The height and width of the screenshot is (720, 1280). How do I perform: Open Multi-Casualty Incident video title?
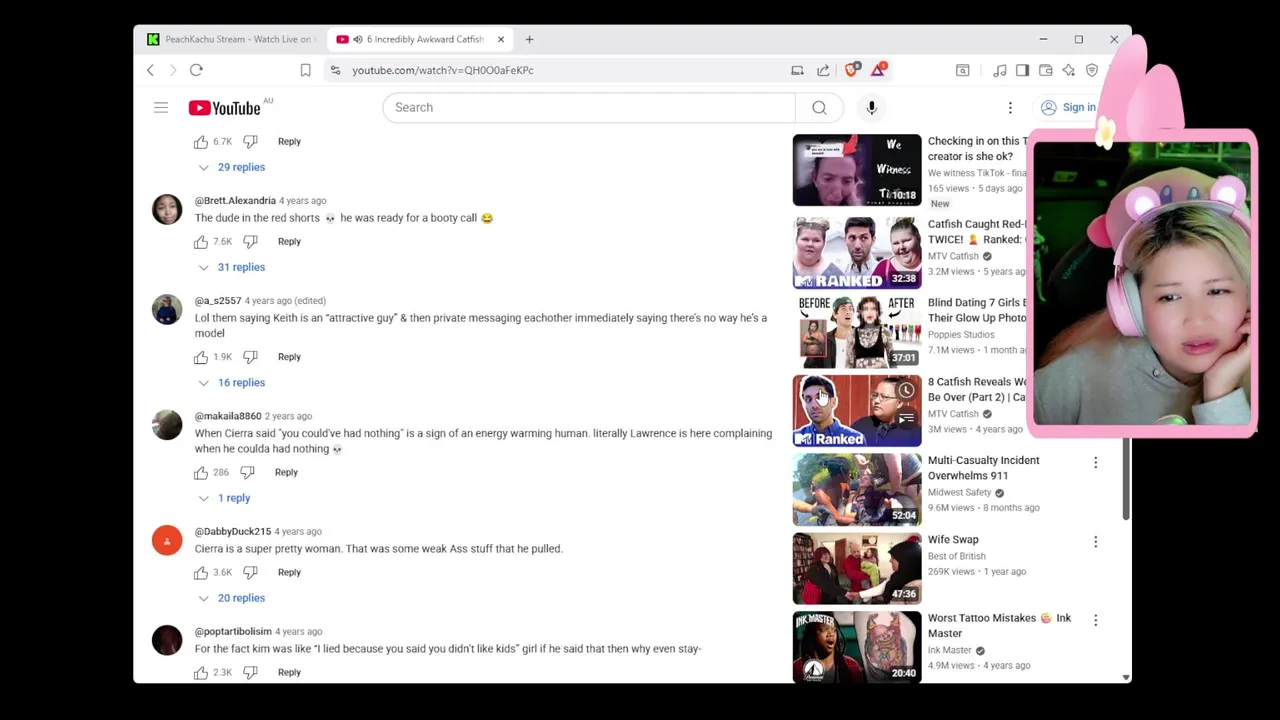coord(983,468)
